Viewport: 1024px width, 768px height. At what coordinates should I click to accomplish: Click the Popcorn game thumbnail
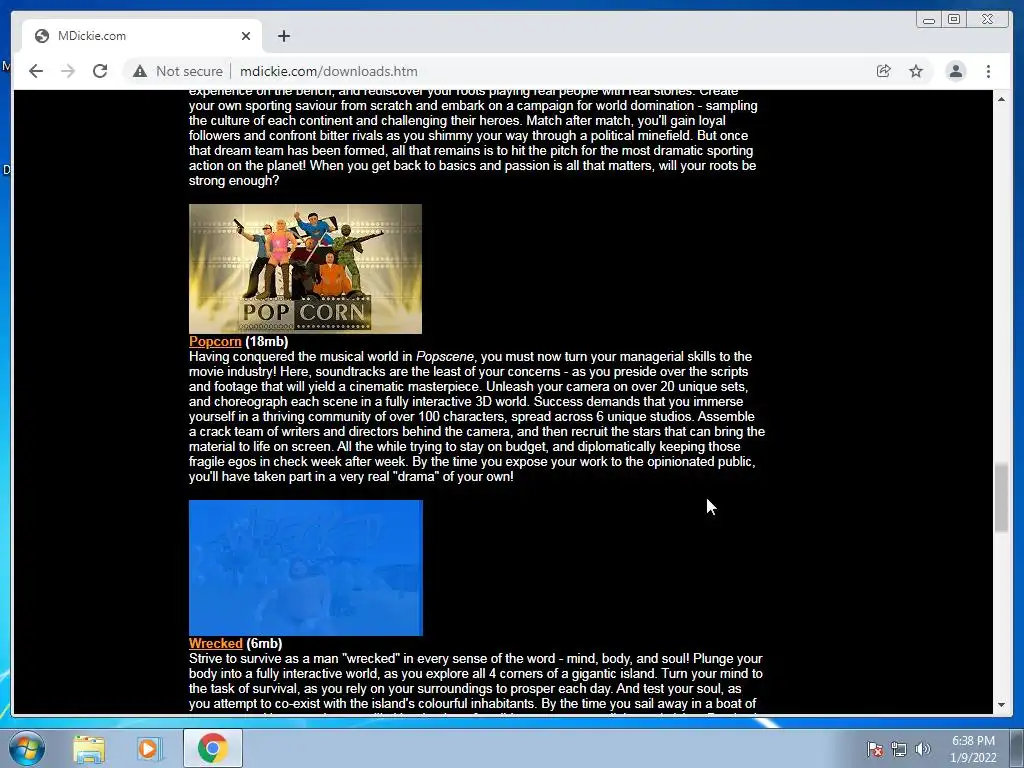(x=305, y=268)
